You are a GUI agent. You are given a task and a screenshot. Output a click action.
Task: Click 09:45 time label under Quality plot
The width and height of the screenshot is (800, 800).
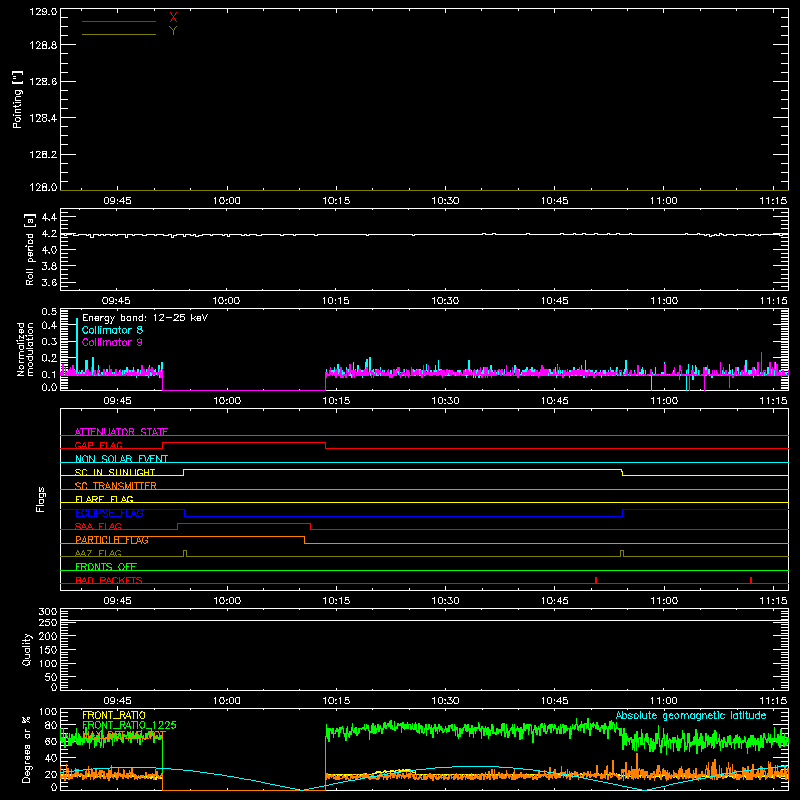117,701
